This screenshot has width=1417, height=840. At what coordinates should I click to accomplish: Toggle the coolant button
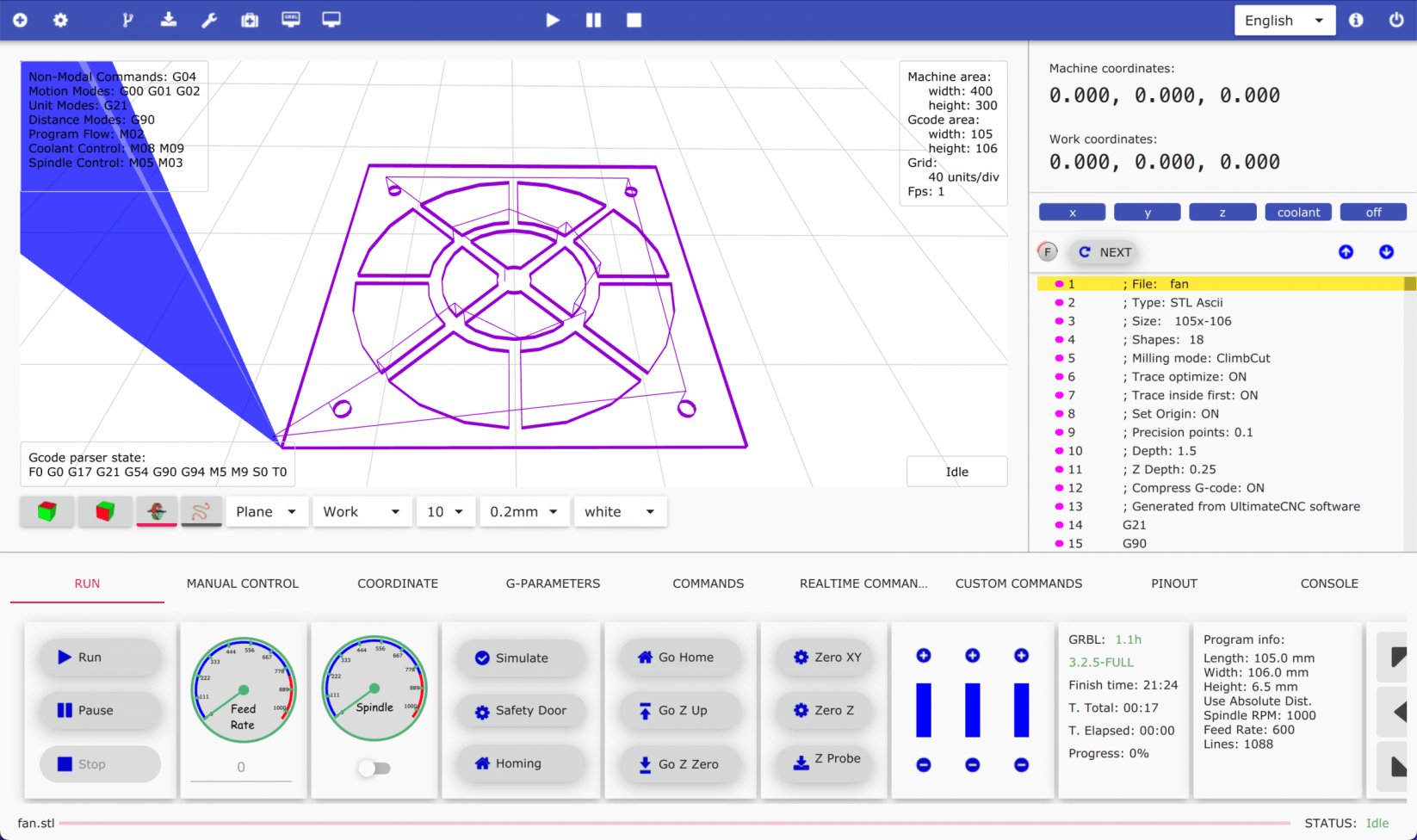tap(1298, 213)
